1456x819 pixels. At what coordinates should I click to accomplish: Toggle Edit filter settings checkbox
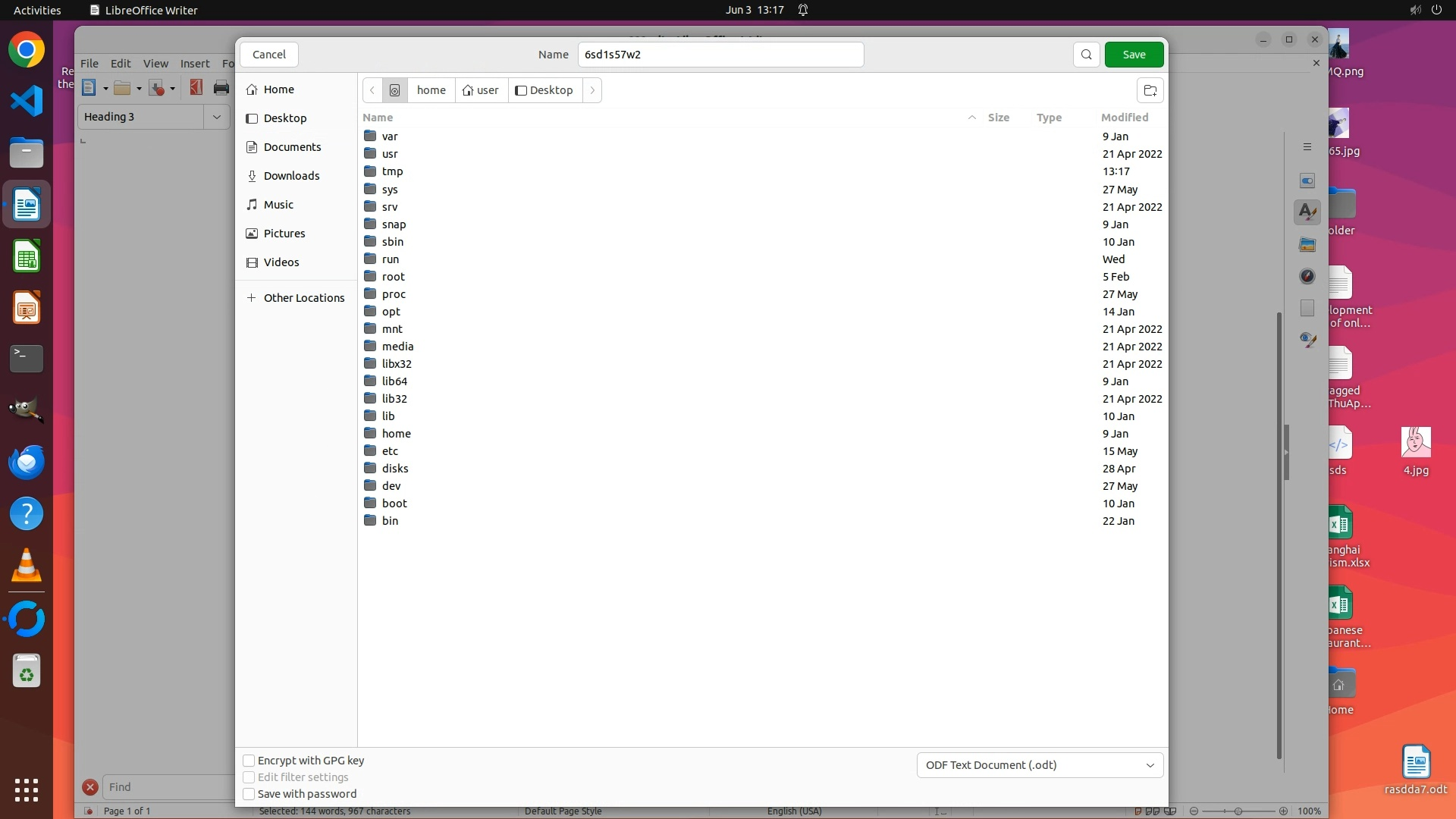coord(249,777)
